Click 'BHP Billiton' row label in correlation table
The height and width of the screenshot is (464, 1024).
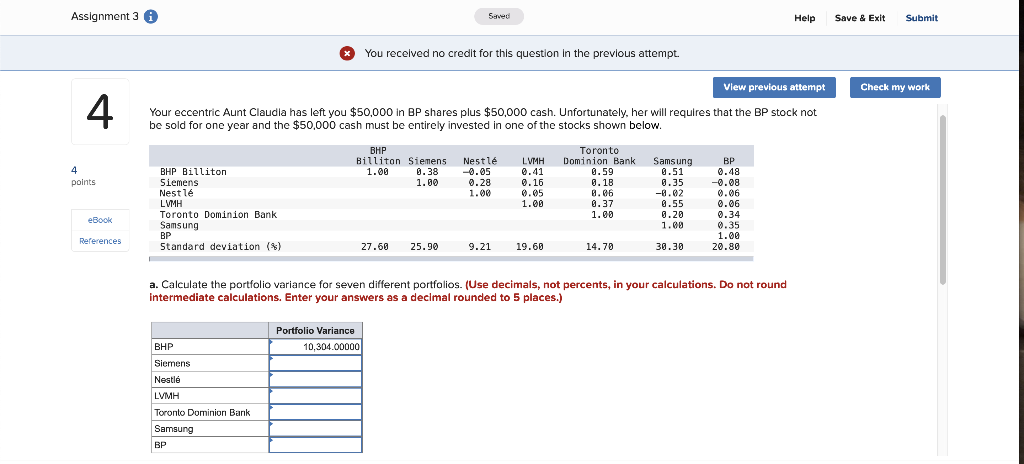pyautogui.click(x=193, y=172)
